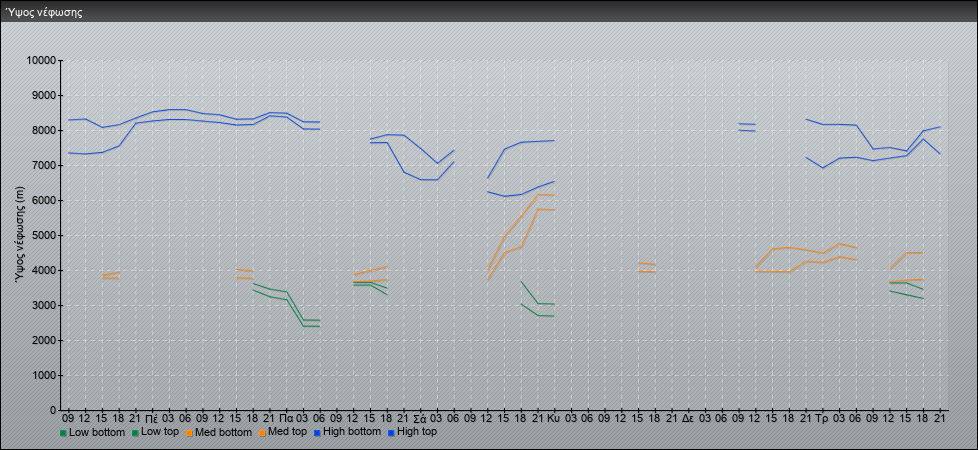Click the 7000 y-axis label
Screen dimensions: 978x450
coord(44,165)
